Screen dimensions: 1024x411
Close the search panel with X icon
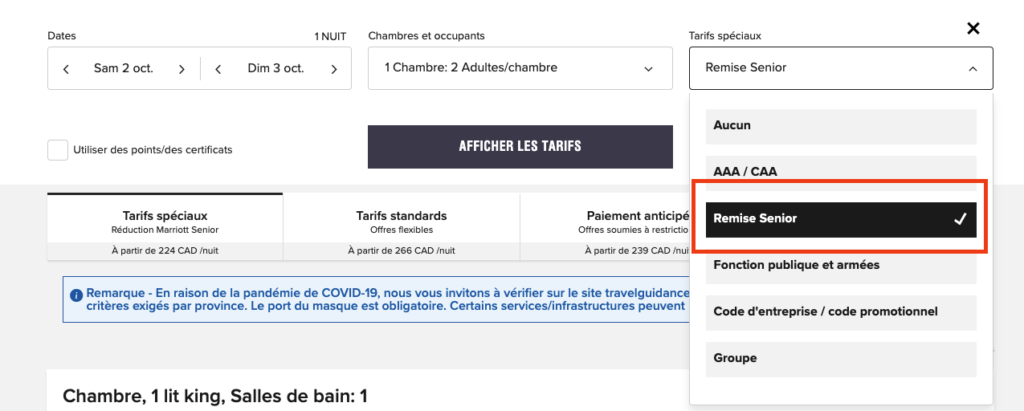(973, 28)
